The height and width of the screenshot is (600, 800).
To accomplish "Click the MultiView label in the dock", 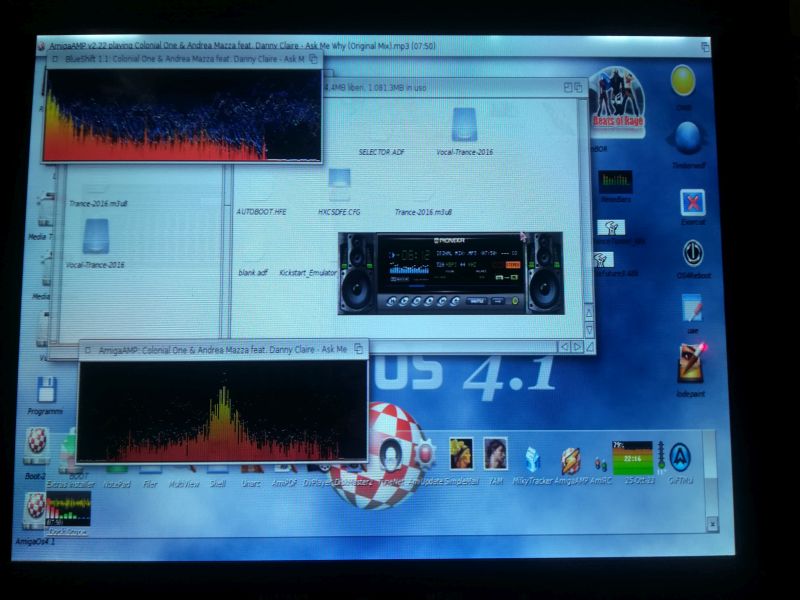I will pyautogui.click(x=184, y=484).
